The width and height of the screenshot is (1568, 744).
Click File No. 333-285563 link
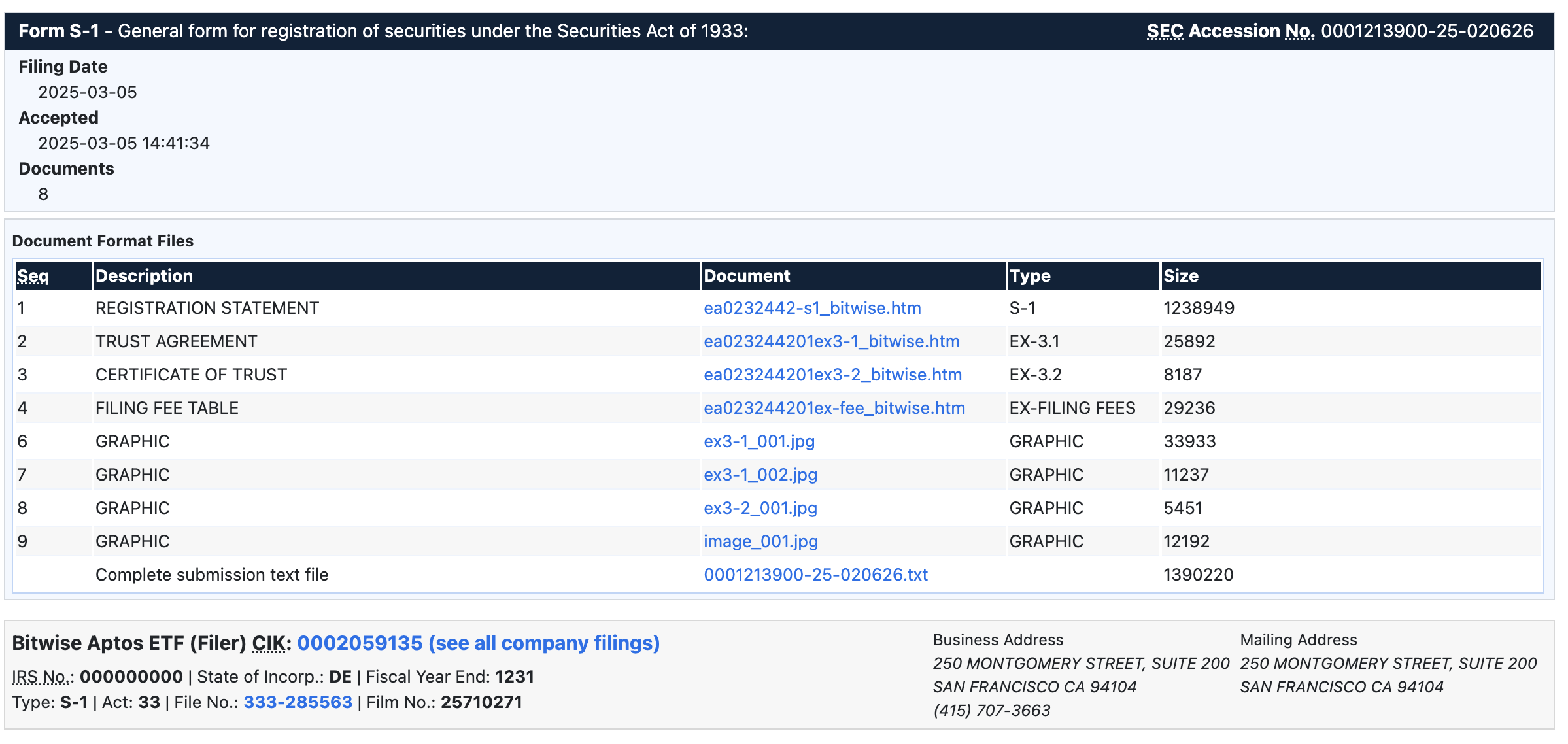(x=298, y=702)
